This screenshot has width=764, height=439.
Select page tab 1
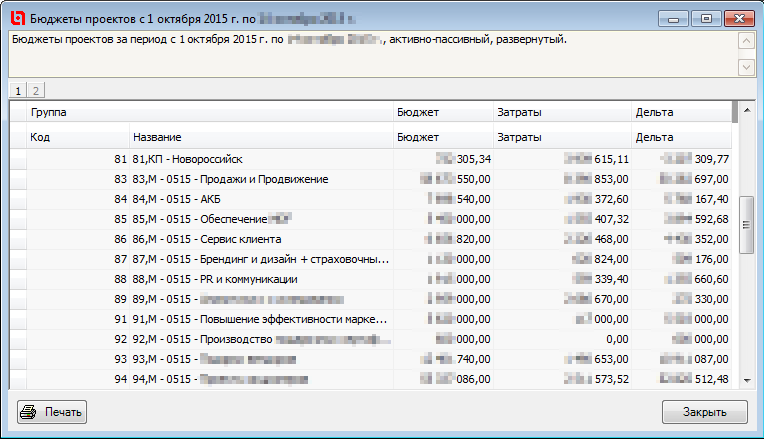[19, 90]
